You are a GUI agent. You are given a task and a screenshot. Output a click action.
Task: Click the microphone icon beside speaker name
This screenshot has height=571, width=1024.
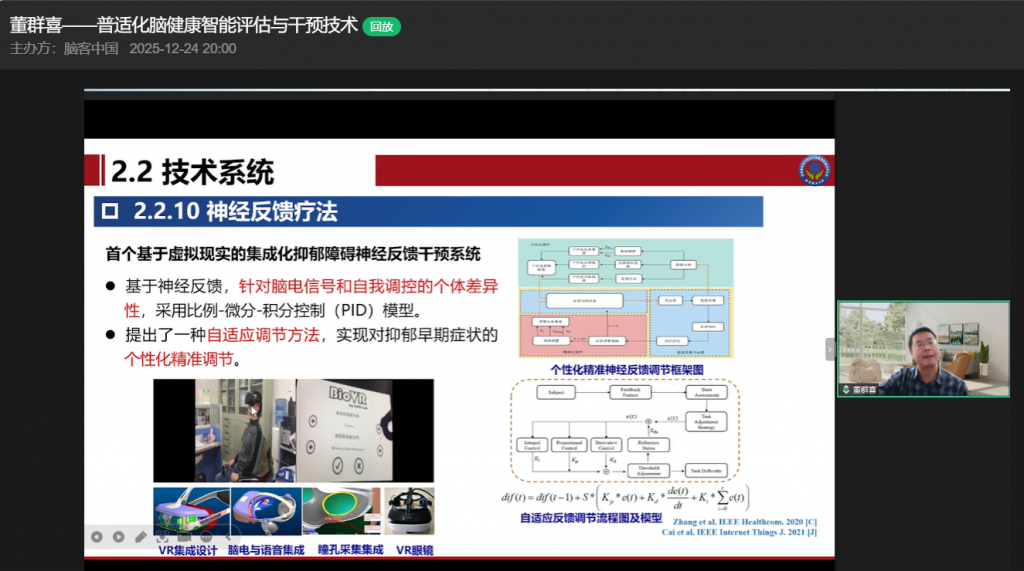click(846, 389)
